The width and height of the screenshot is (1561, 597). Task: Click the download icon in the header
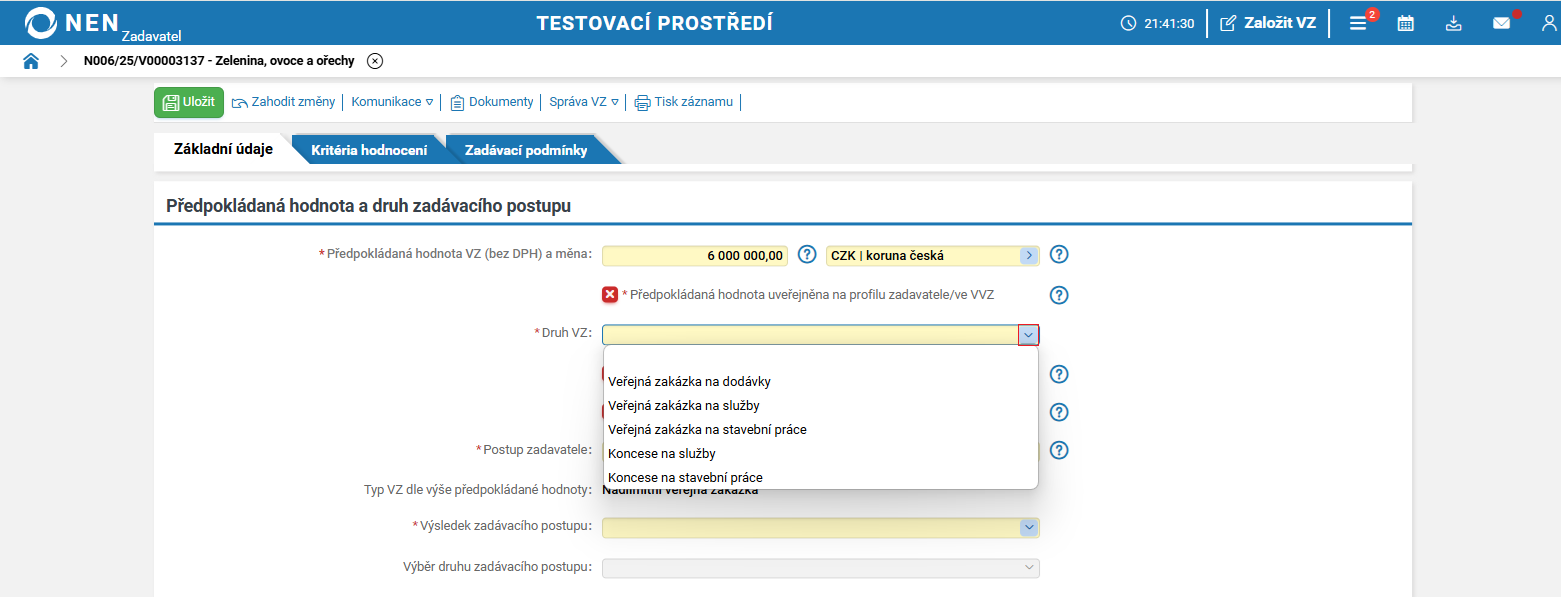point(1453,22)
